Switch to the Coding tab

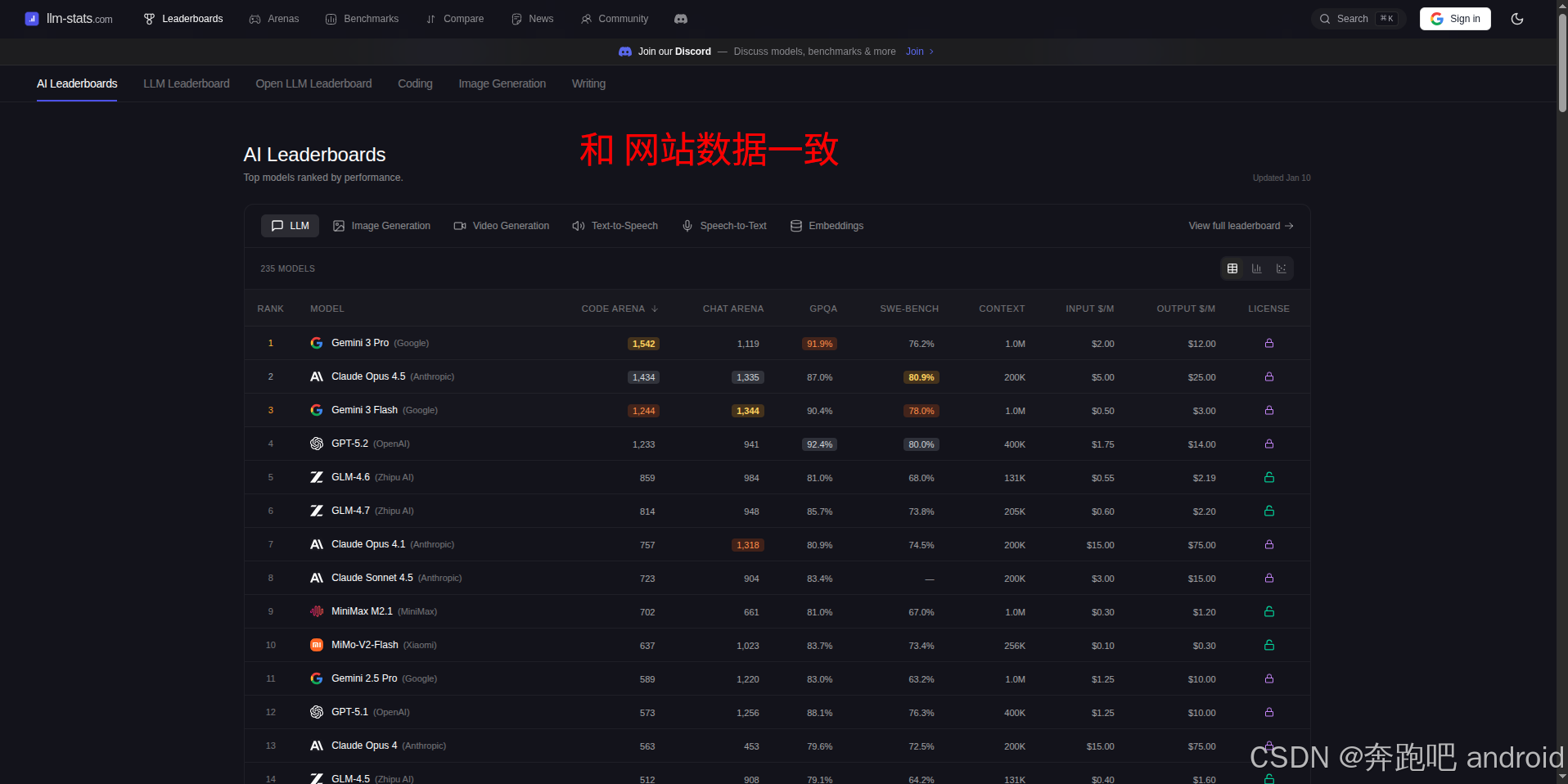(x=415, y=83)
